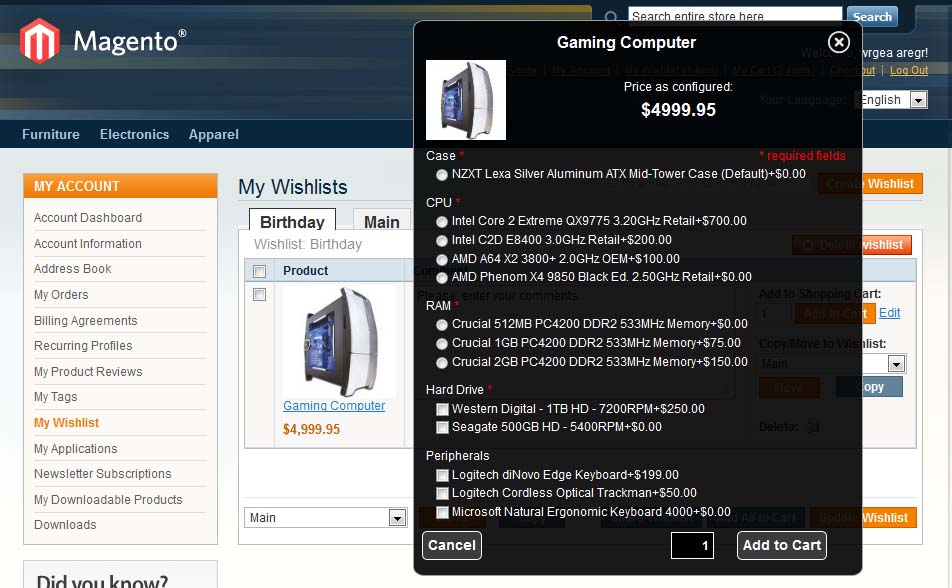Check Western Digital 1TB hard drive

pos(442,409)
